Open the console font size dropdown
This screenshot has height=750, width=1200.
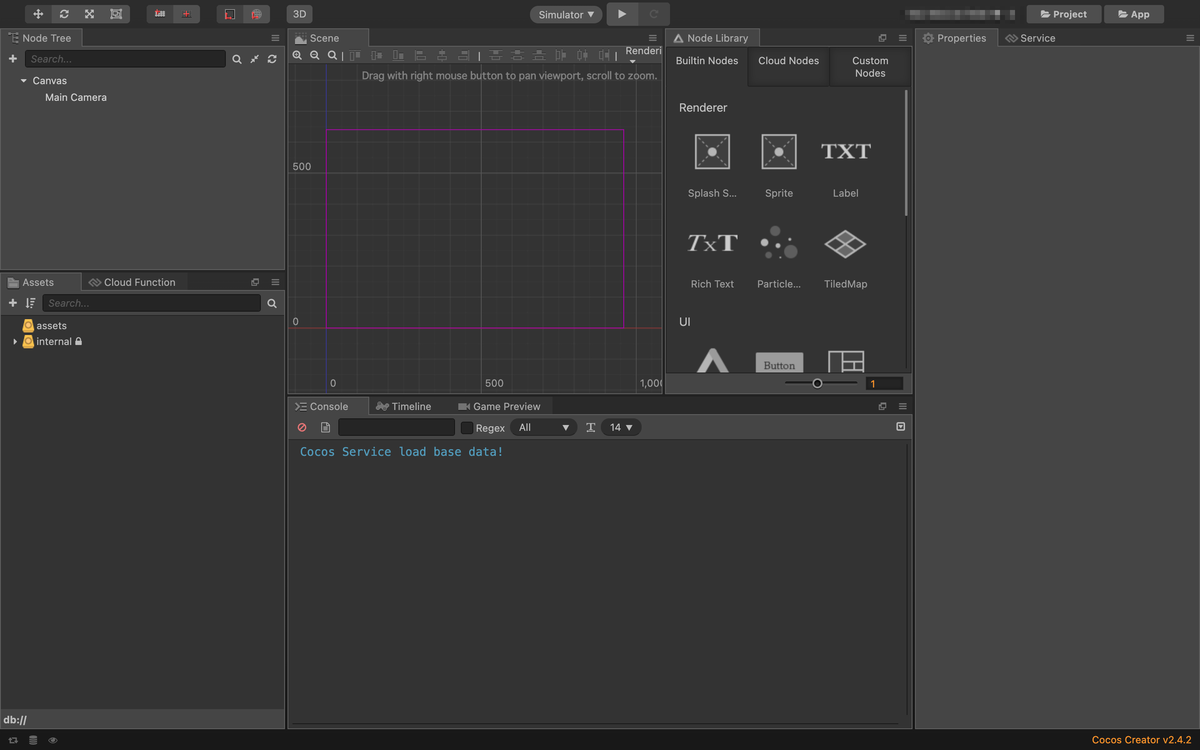point(621,427)
